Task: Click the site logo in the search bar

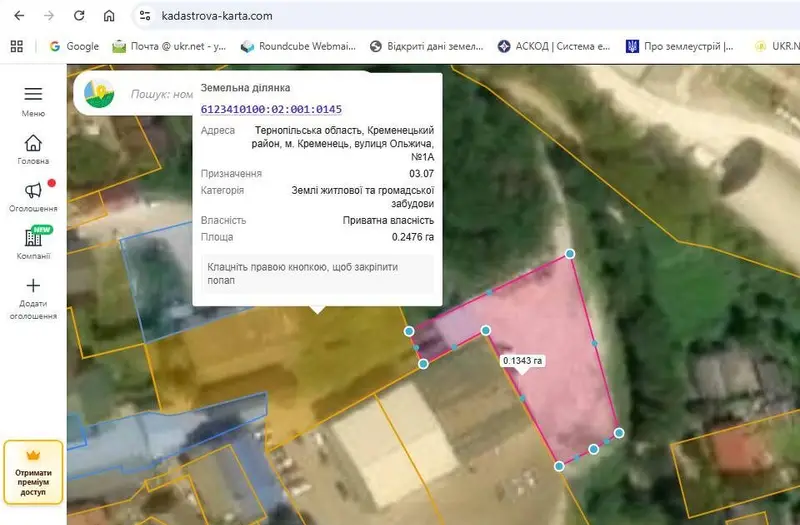Action: pyautogui.click(x=99, y=93)
